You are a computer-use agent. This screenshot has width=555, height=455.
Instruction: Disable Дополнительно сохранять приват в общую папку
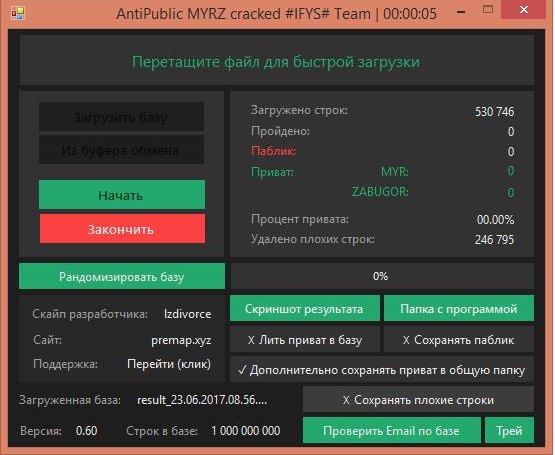pos(382,370)
